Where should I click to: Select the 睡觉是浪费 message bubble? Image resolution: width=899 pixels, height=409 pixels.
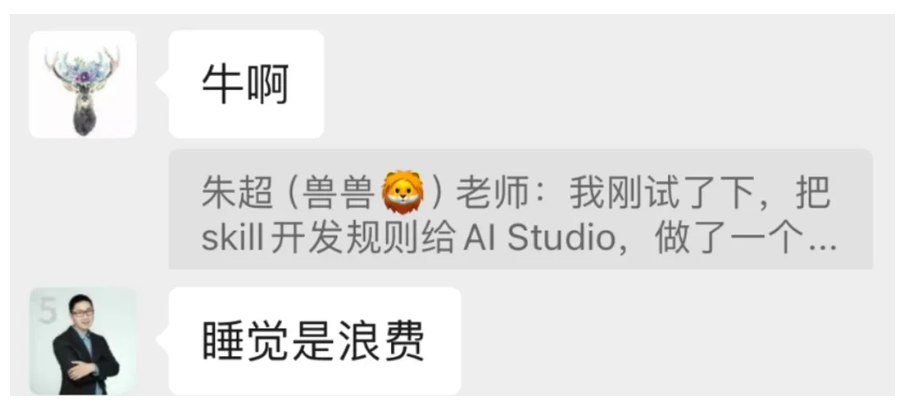(x=315, y=341)
